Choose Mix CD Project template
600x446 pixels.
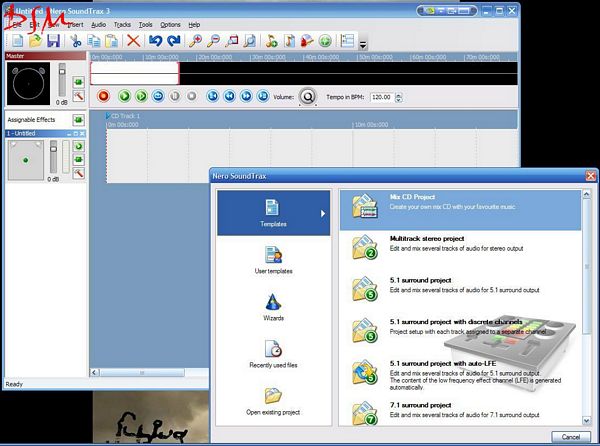pyautogui.click(x=460, y=210)
